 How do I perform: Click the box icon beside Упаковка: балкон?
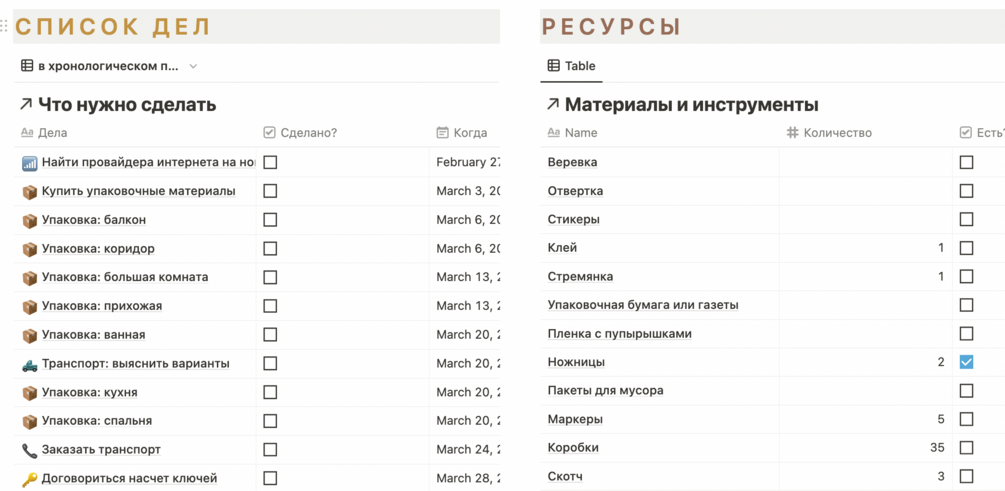(x=29, y=220)
